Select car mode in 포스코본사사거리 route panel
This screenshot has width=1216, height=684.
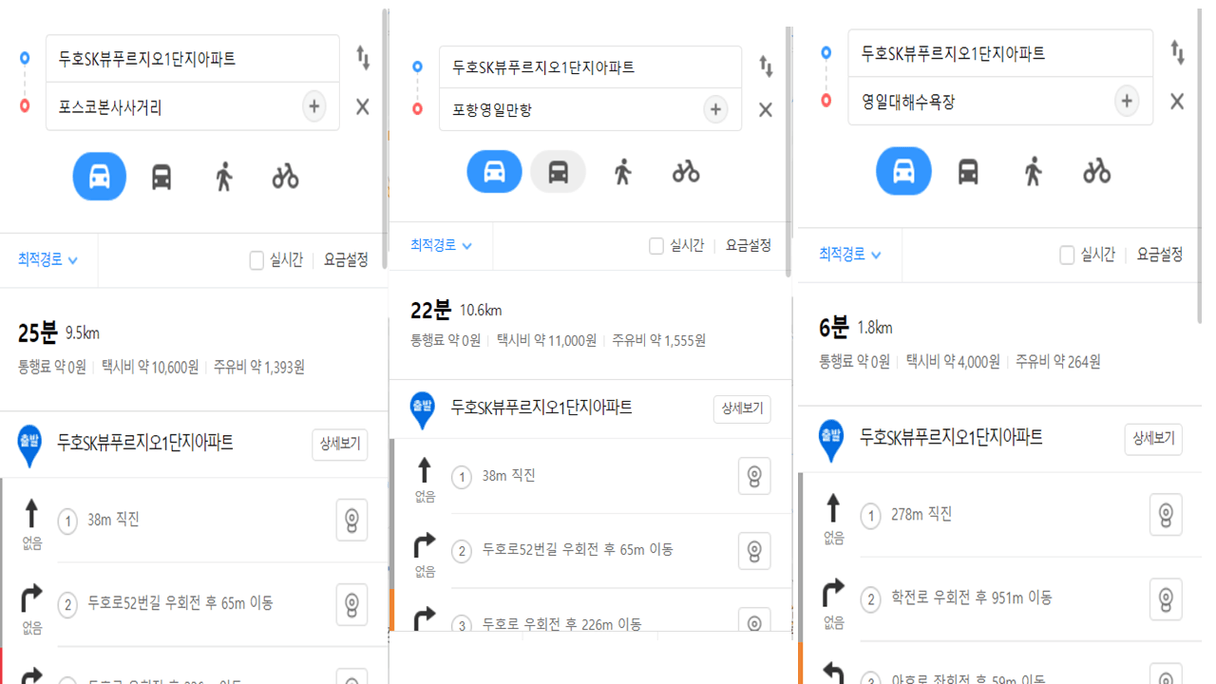[x=99, y=177]
